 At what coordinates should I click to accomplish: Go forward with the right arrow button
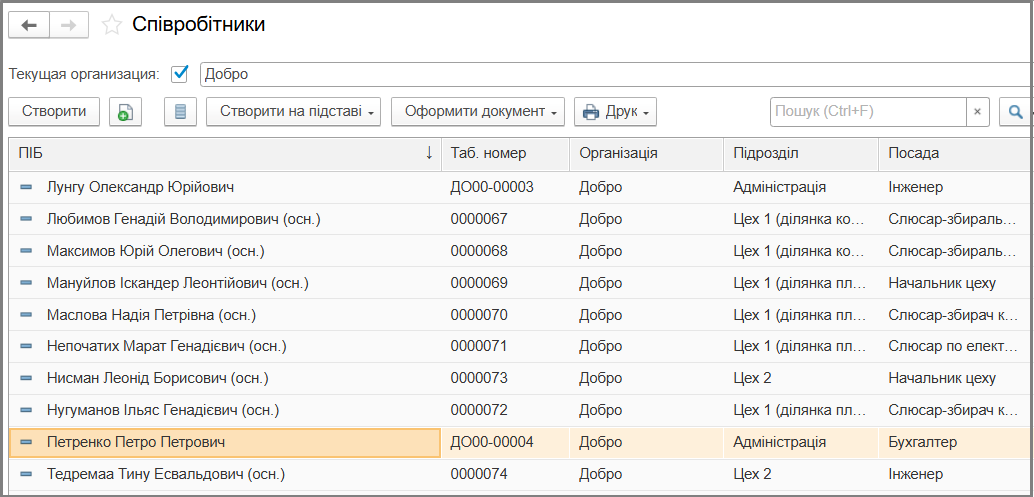coord(69,26)
